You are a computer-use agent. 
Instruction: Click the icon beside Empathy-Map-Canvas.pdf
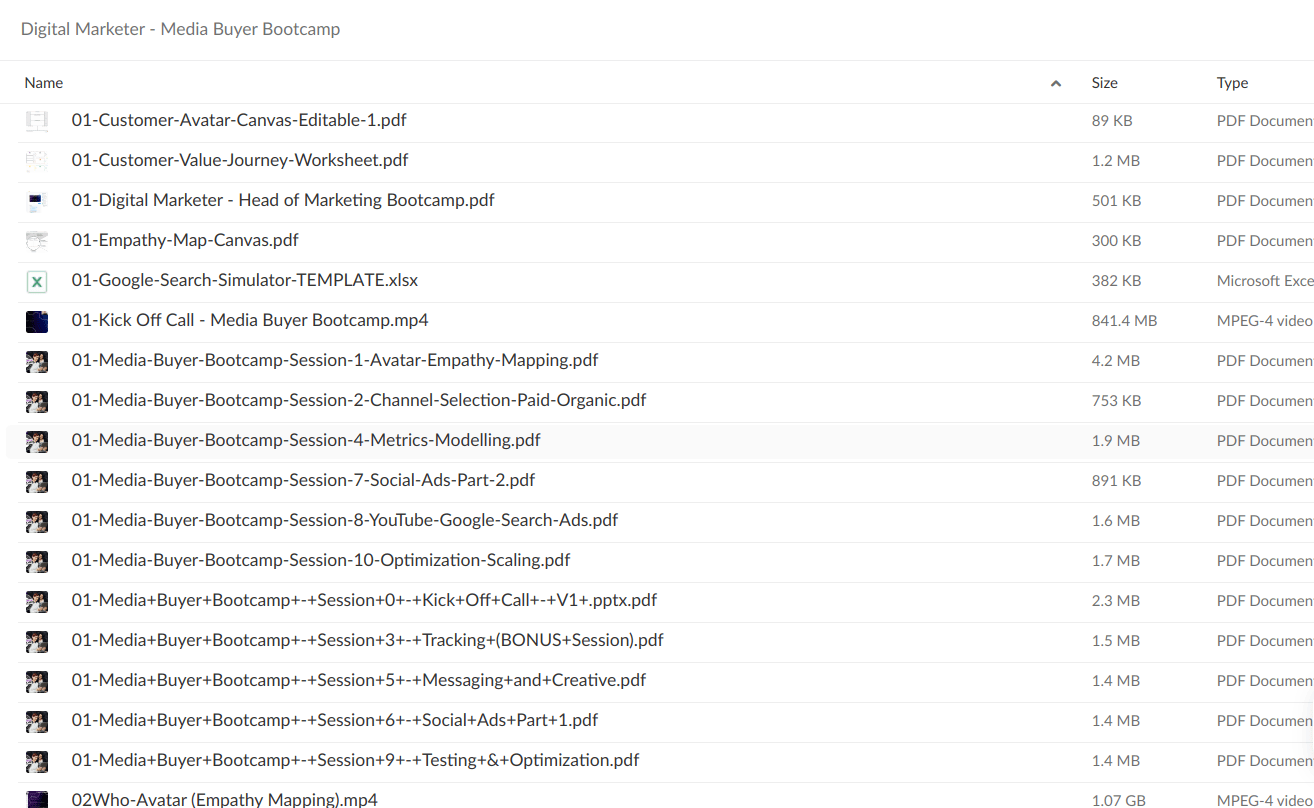pyautogui.click(x=37, y=241)
